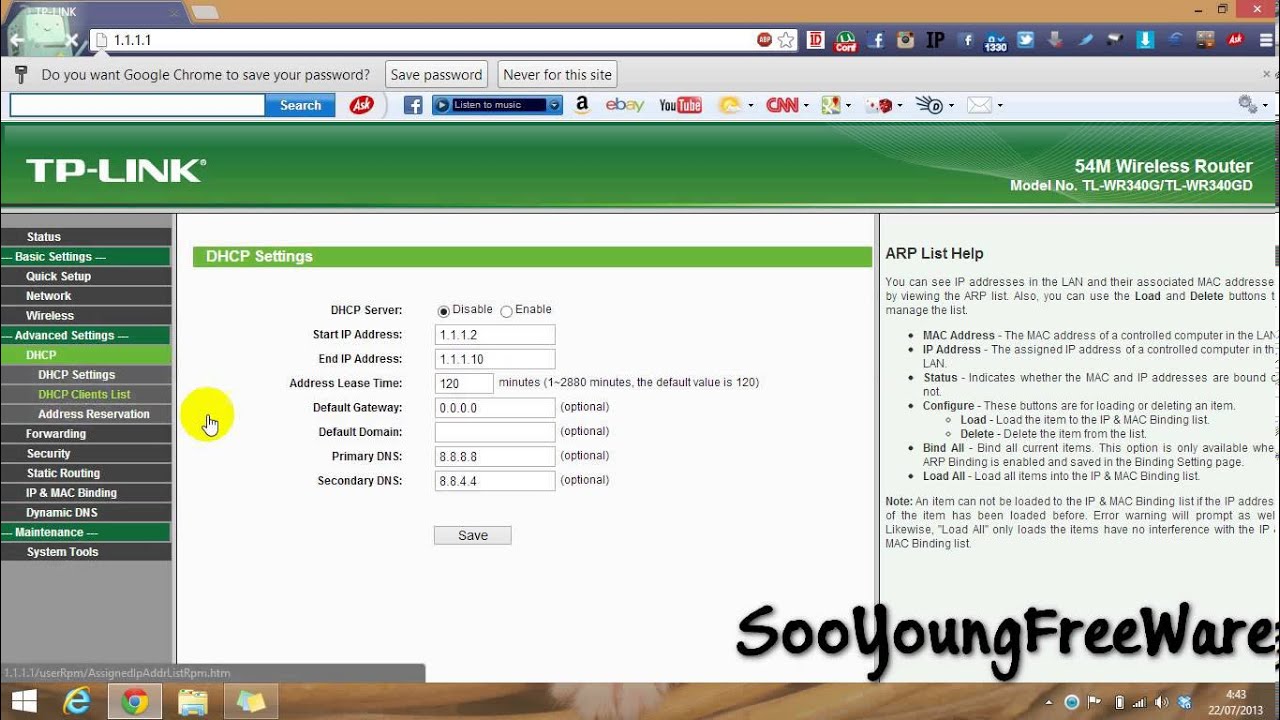Click the uTorrent Conf extension icon
The height and width of the screenshot is (720, 1280).
[x=846, y=40]
